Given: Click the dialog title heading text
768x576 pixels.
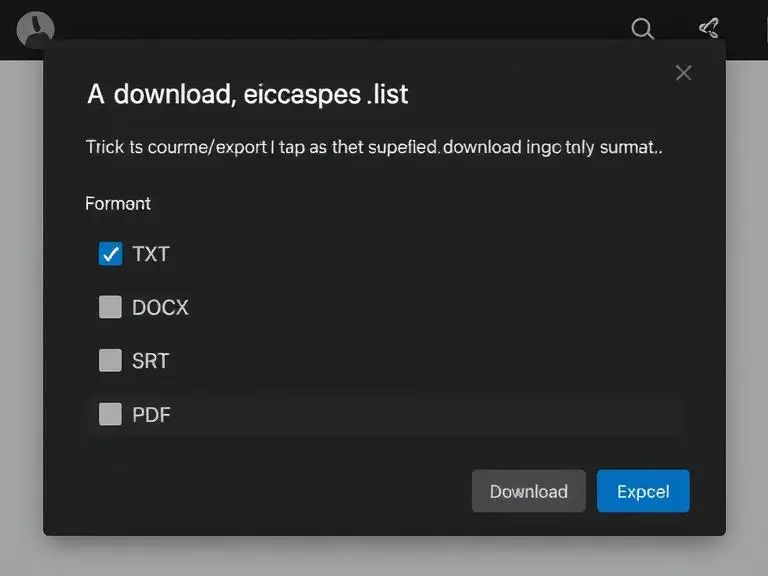Looking at the screenshot, I should [x=247, y=94].
